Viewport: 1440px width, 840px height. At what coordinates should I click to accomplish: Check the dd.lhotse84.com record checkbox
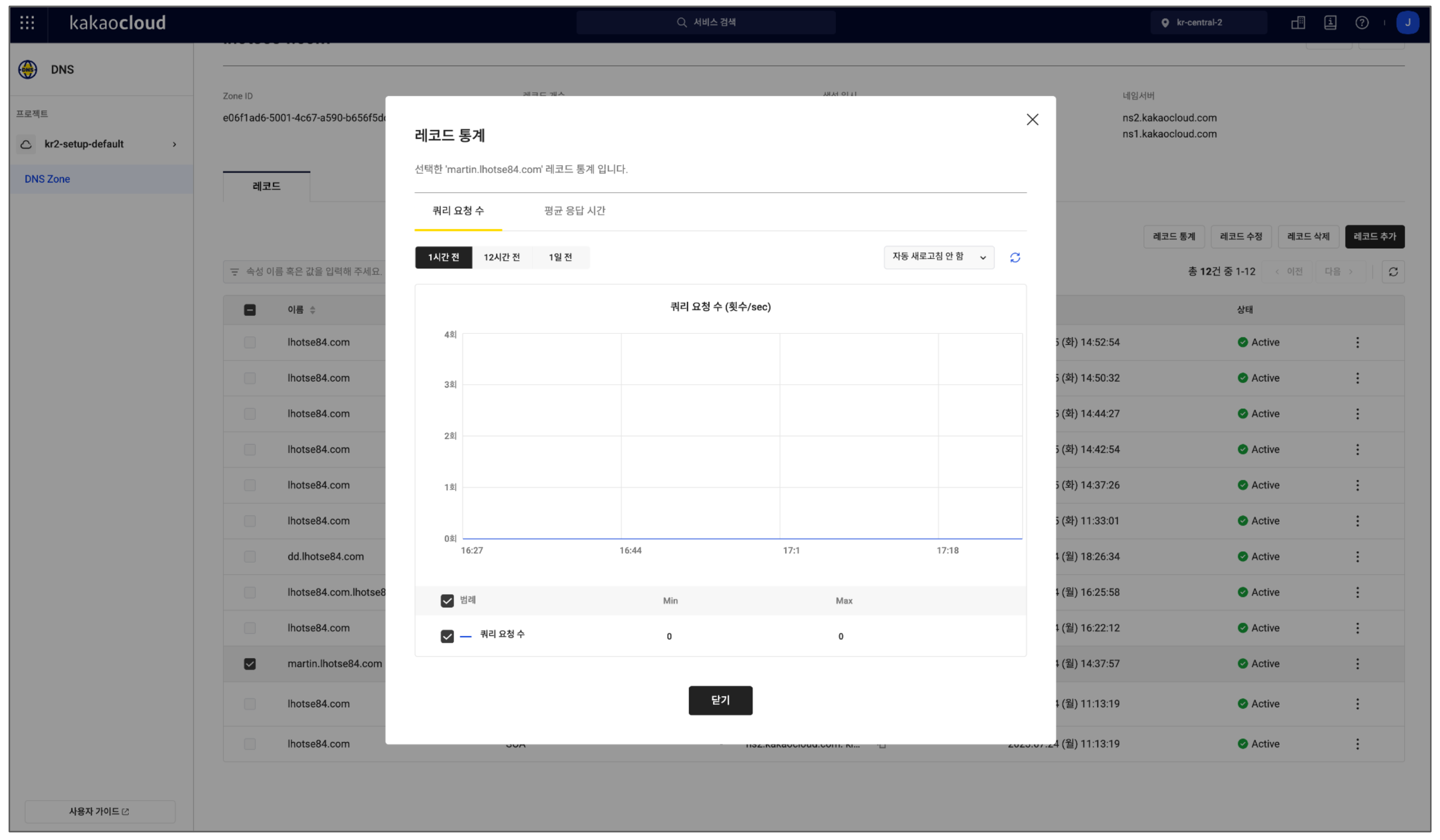point(250,557)
